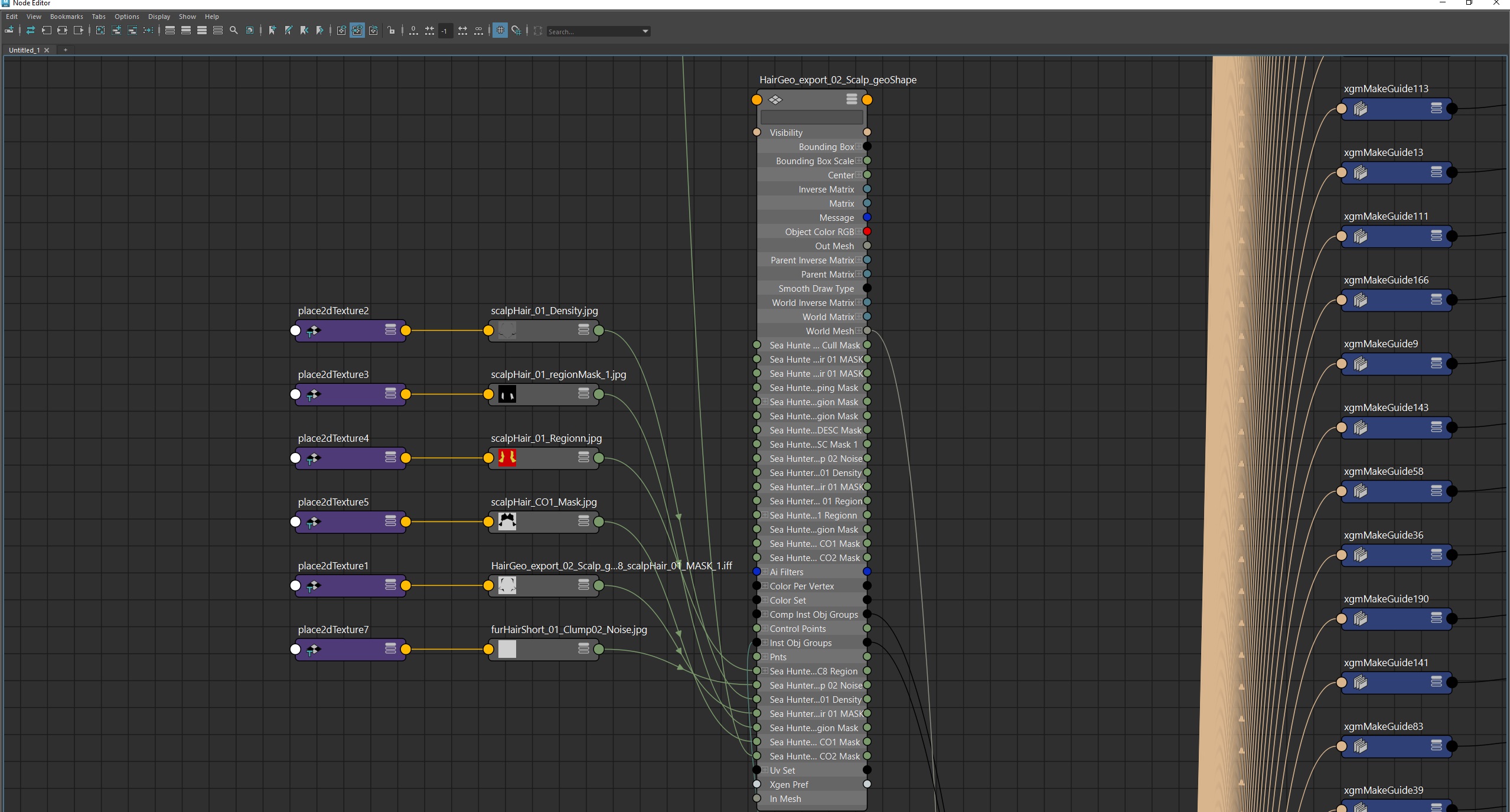1510x812 pixels.
Task: Click the remove selected nodes from graph icon
Action: pyautogui.click(x=132, y=31)
